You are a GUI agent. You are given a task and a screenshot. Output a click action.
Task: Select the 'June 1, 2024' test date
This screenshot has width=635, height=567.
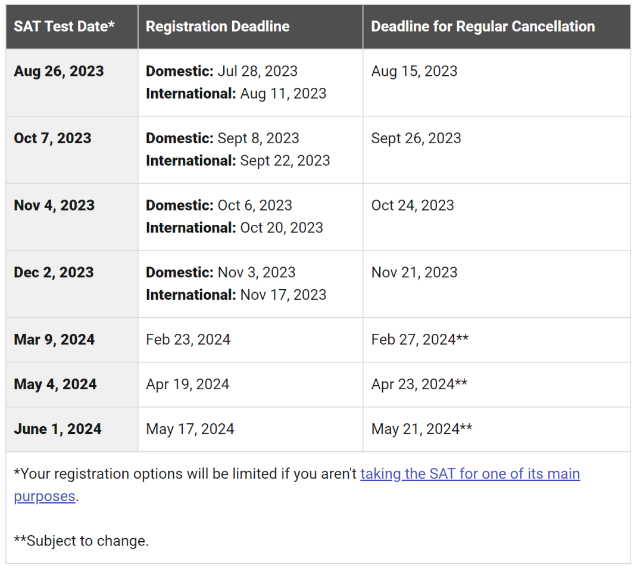click(58, 429)
